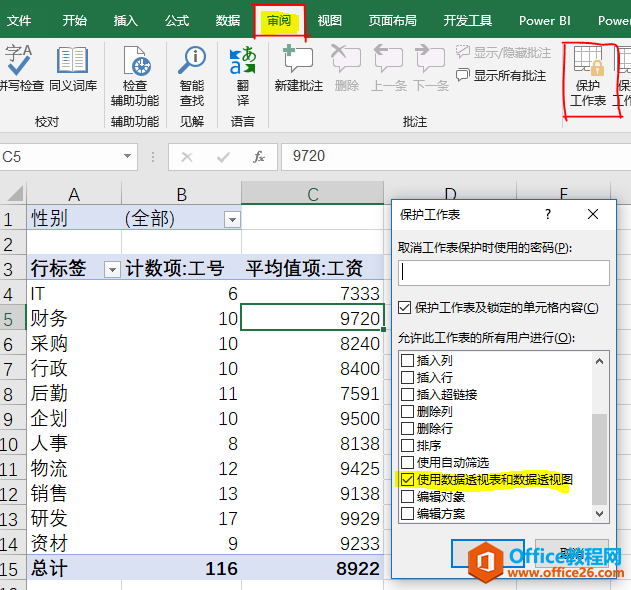Select the 研发 row label cell
The width and height of the screenshot is (631, 590).
click(x=74, y=518)
